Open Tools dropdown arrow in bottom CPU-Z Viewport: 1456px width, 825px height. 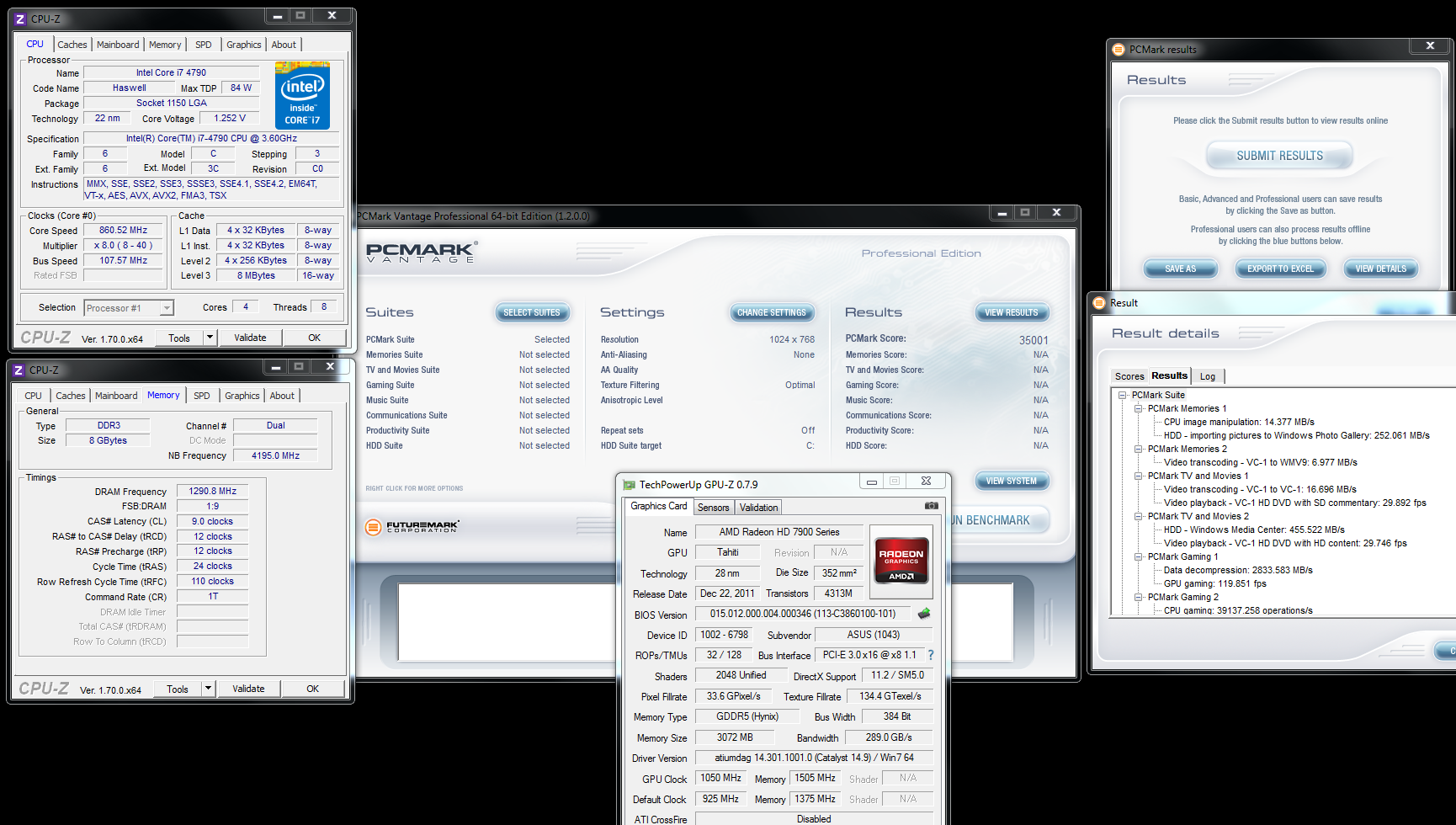point(209,689)
